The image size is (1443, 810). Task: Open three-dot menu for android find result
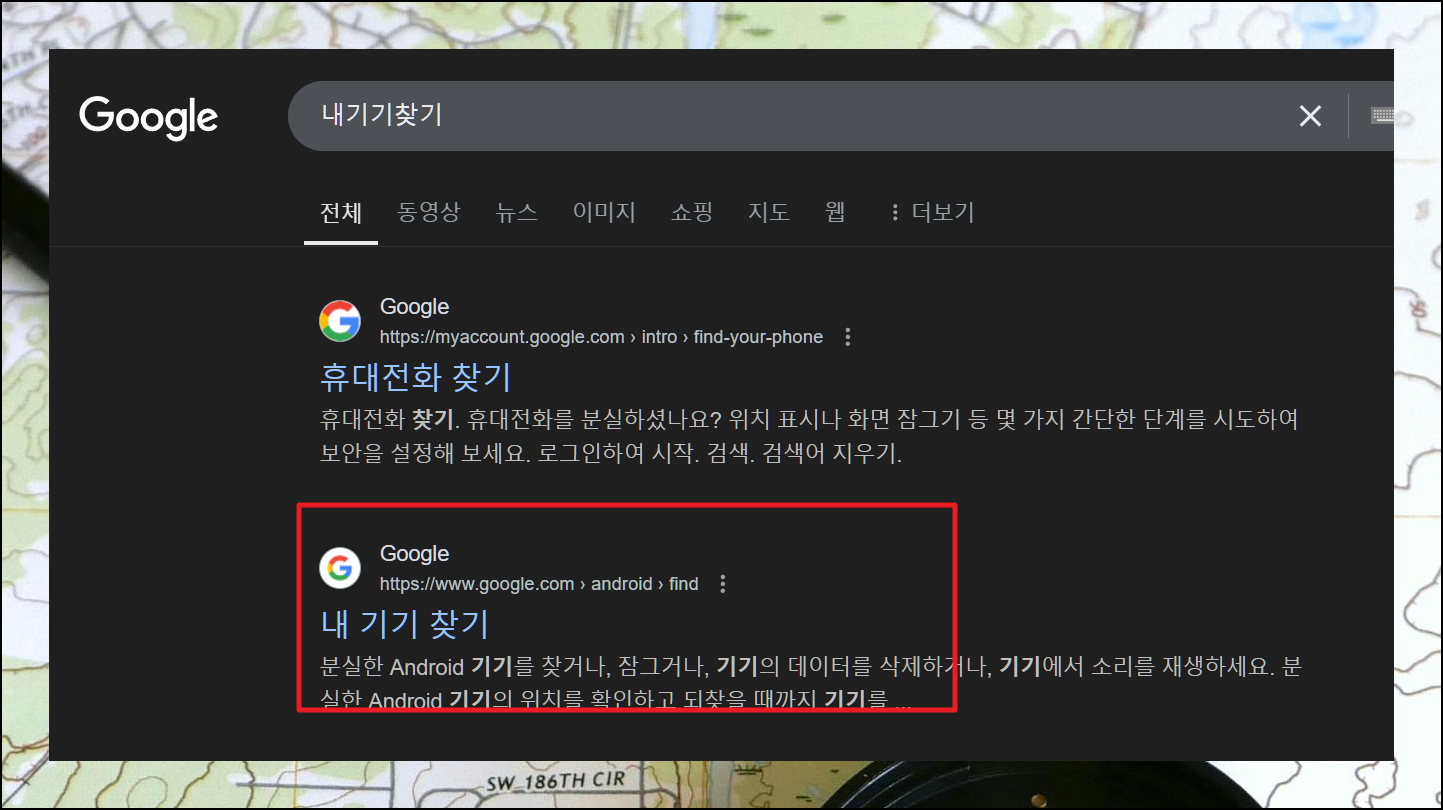tap(723, 584)
